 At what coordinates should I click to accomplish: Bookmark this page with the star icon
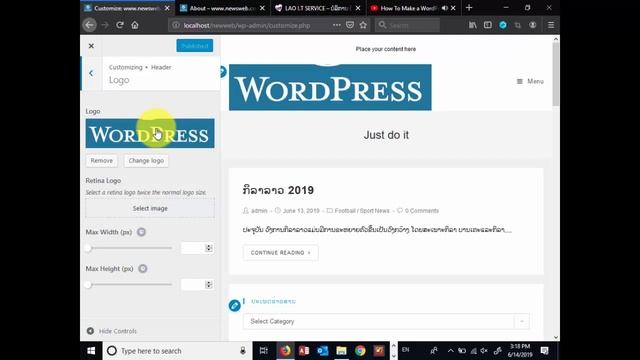pyautogui.click(x=363, y=25)
